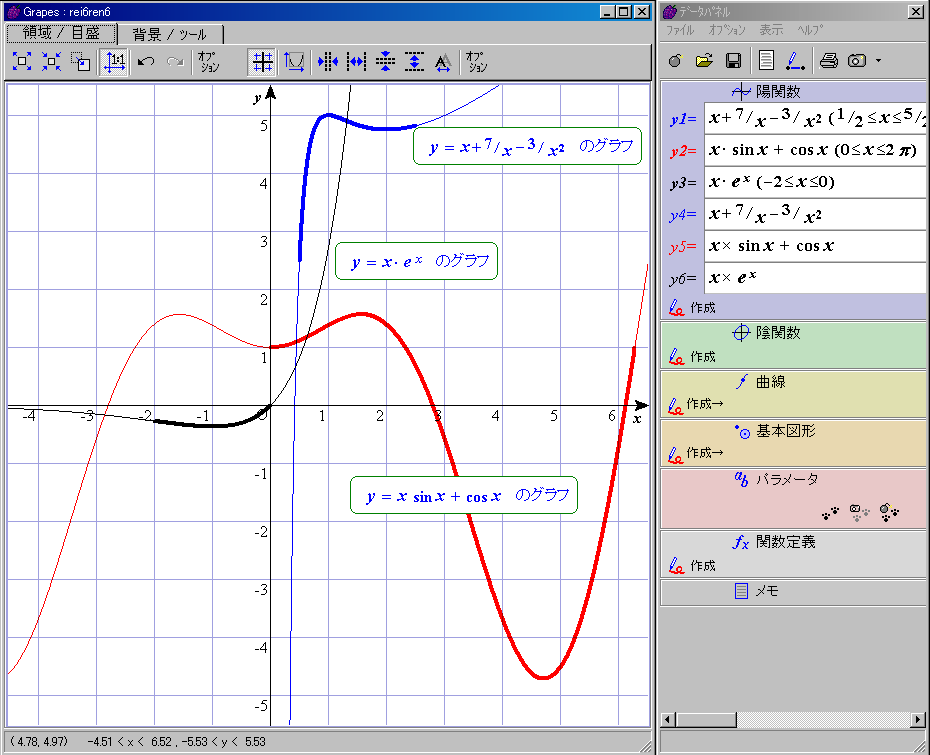
Task: Toggle the y5= function label
Action: pos(683,247)
